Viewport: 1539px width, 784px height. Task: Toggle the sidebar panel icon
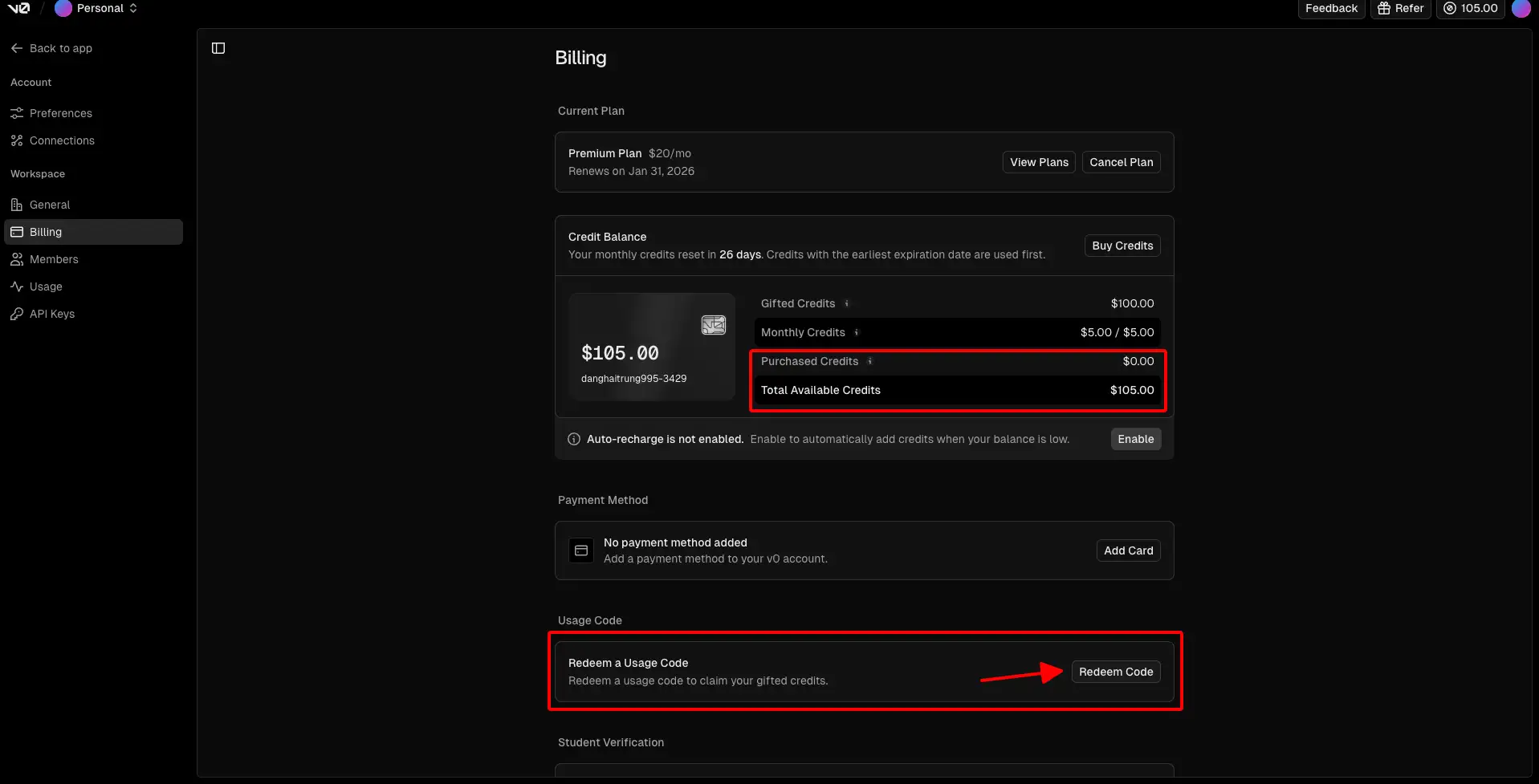[x=218, y=48]
